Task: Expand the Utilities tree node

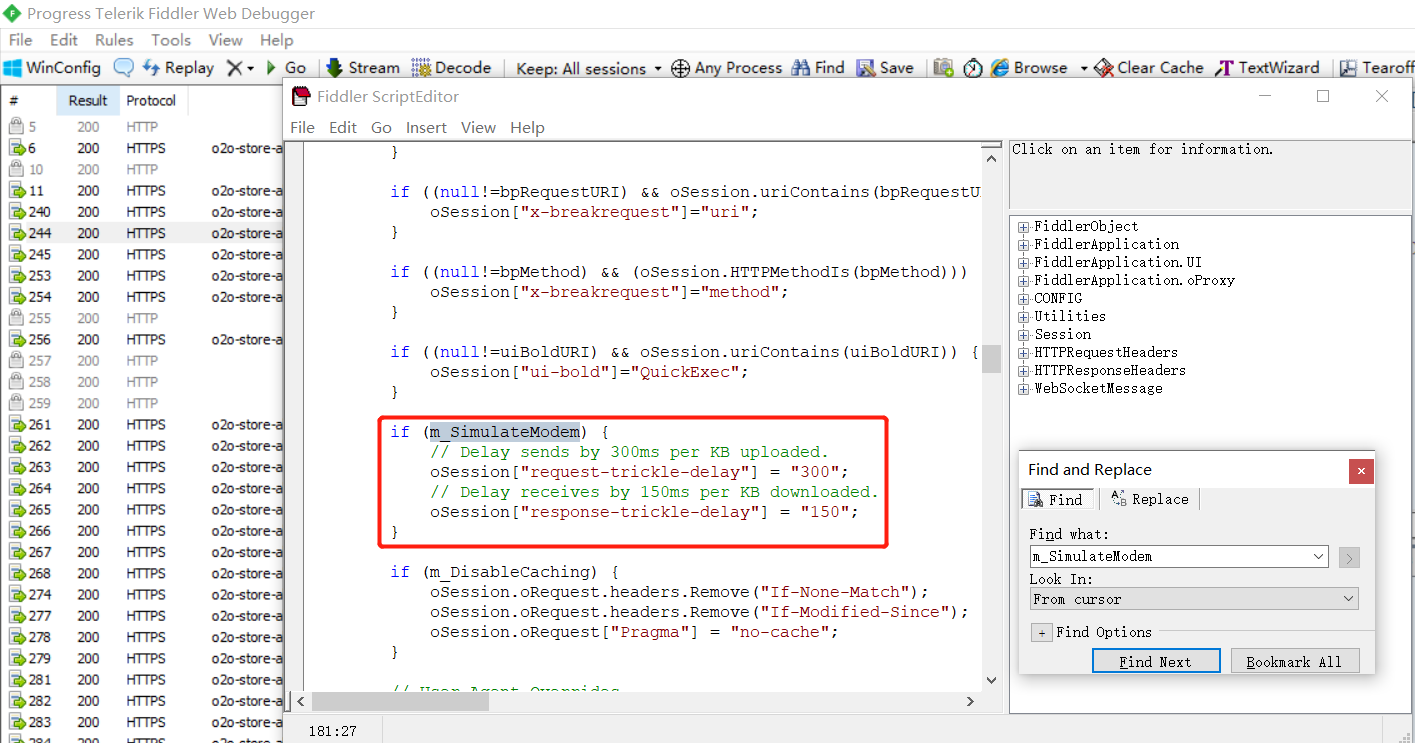Action: (1023, 317)
